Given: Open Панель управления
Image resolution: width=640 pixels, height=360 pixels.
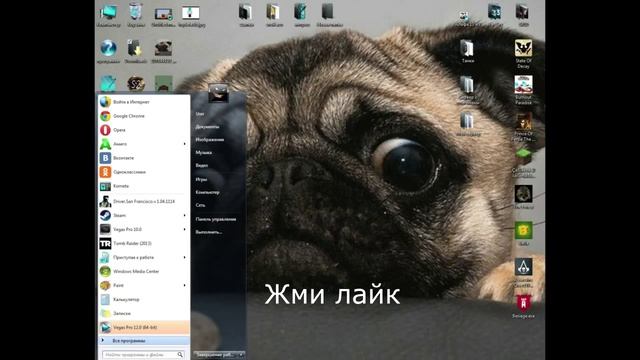Looking at the screenshot, I should [x=216, y=219].
